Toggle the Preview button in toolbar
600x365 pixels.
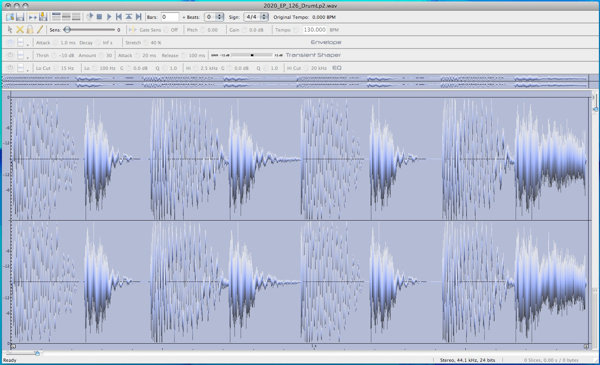33,17
